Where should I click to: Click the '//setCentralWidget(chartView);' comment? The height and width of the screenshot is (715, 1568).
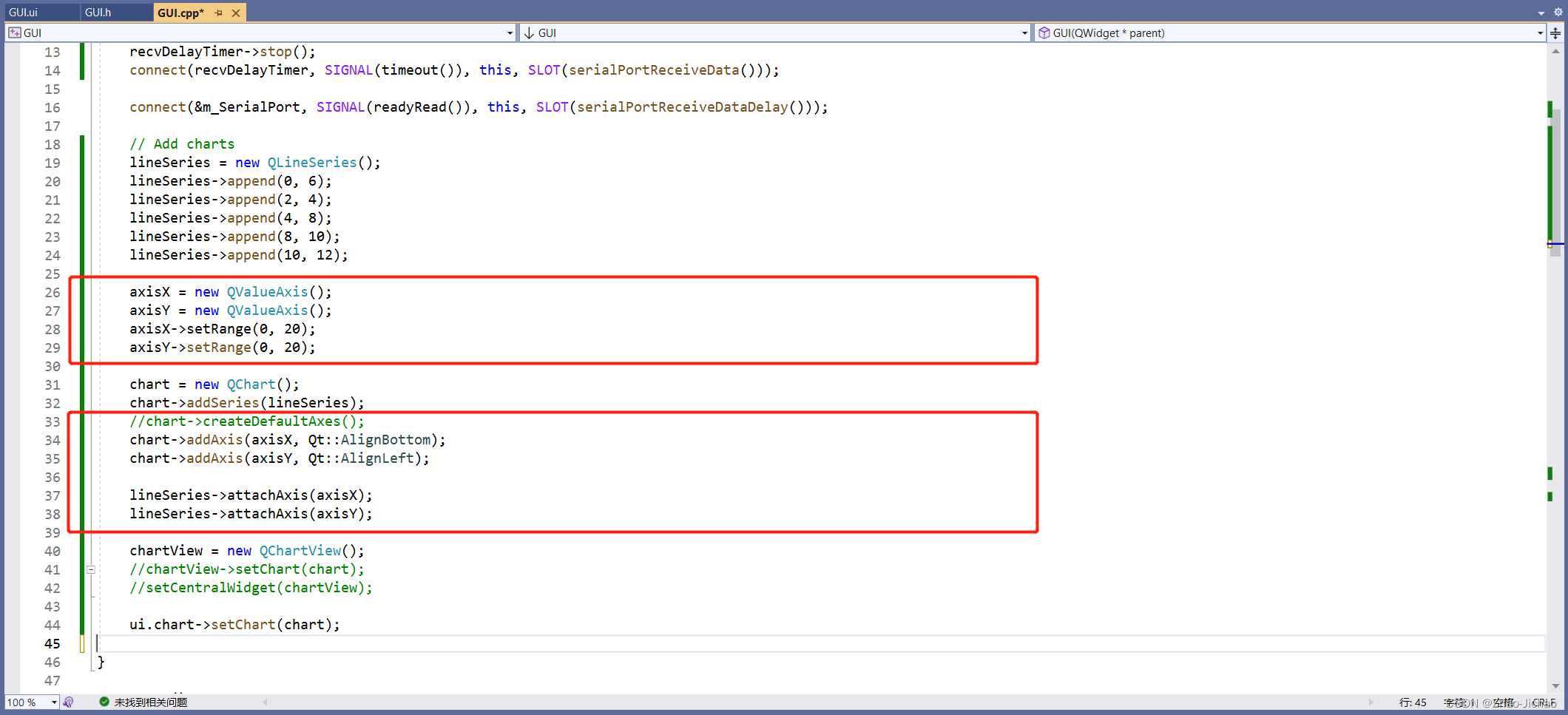point(251,588)
